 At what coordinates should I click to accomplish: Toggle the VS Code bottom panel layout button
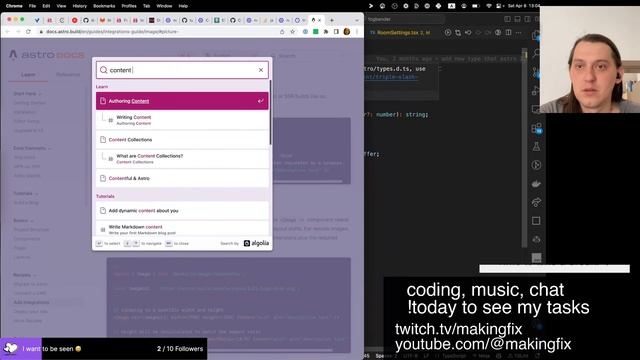(x=517, y=19)
